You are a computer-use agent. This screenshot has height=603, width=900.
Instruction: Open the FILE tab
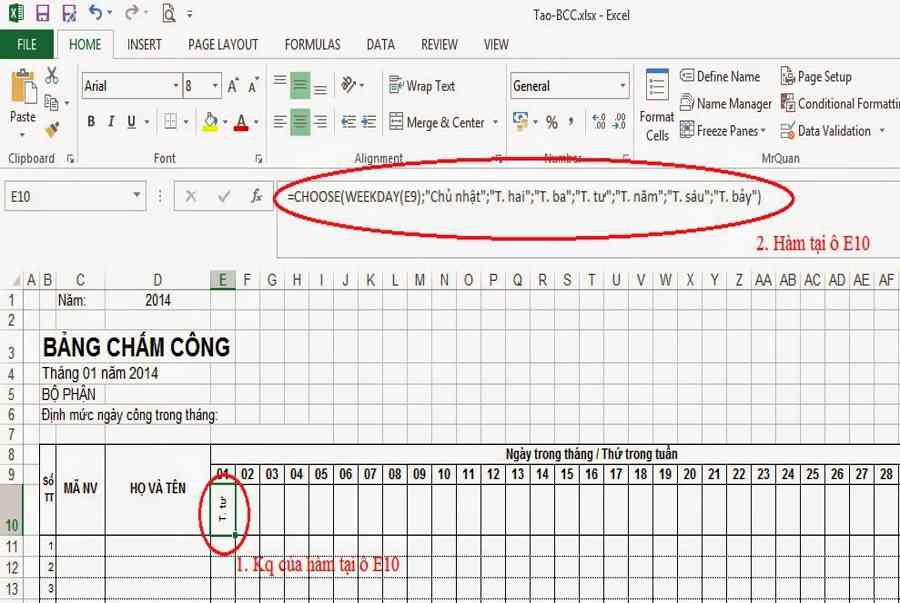(27, 44)
